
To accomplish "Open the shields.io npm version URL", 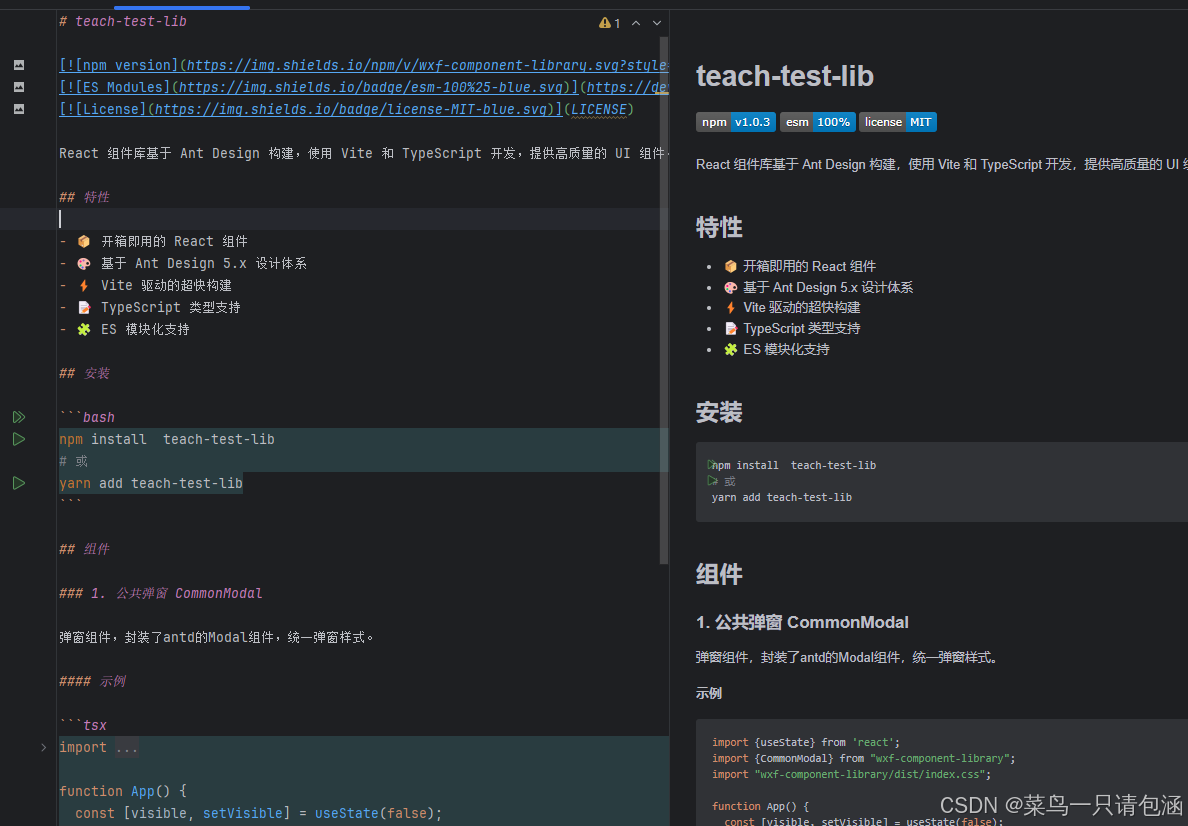I will point(428,65).
